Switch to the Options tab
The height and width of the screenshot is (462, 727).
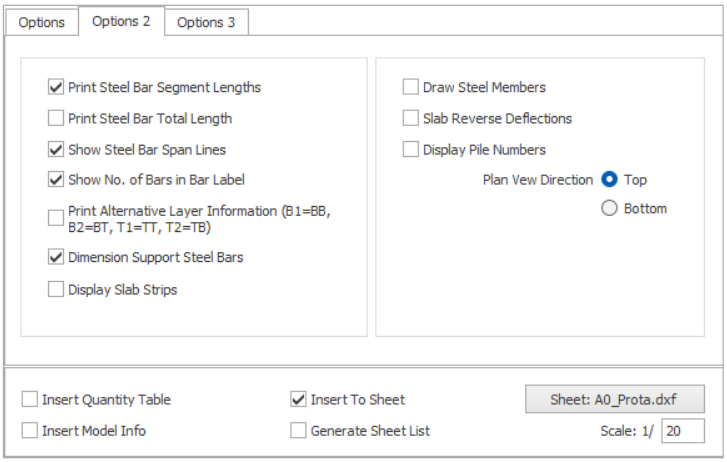click(x=41, y=22)
